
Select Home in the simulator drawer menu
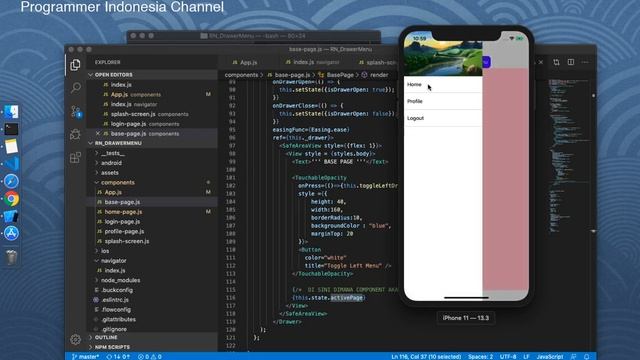[443, 84]
